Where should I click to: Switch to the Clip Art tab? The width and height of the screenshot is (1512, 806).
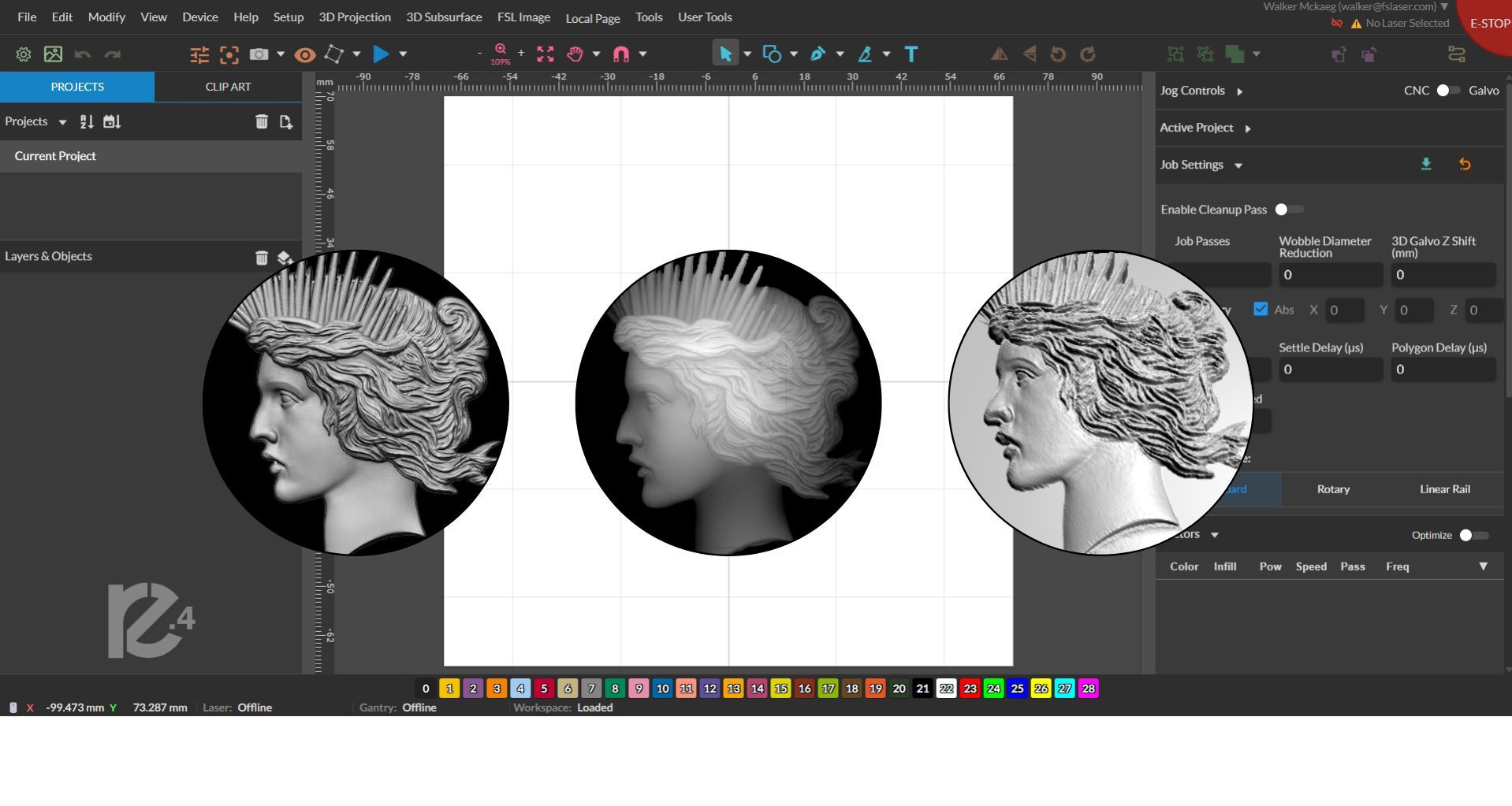point(227,87)
